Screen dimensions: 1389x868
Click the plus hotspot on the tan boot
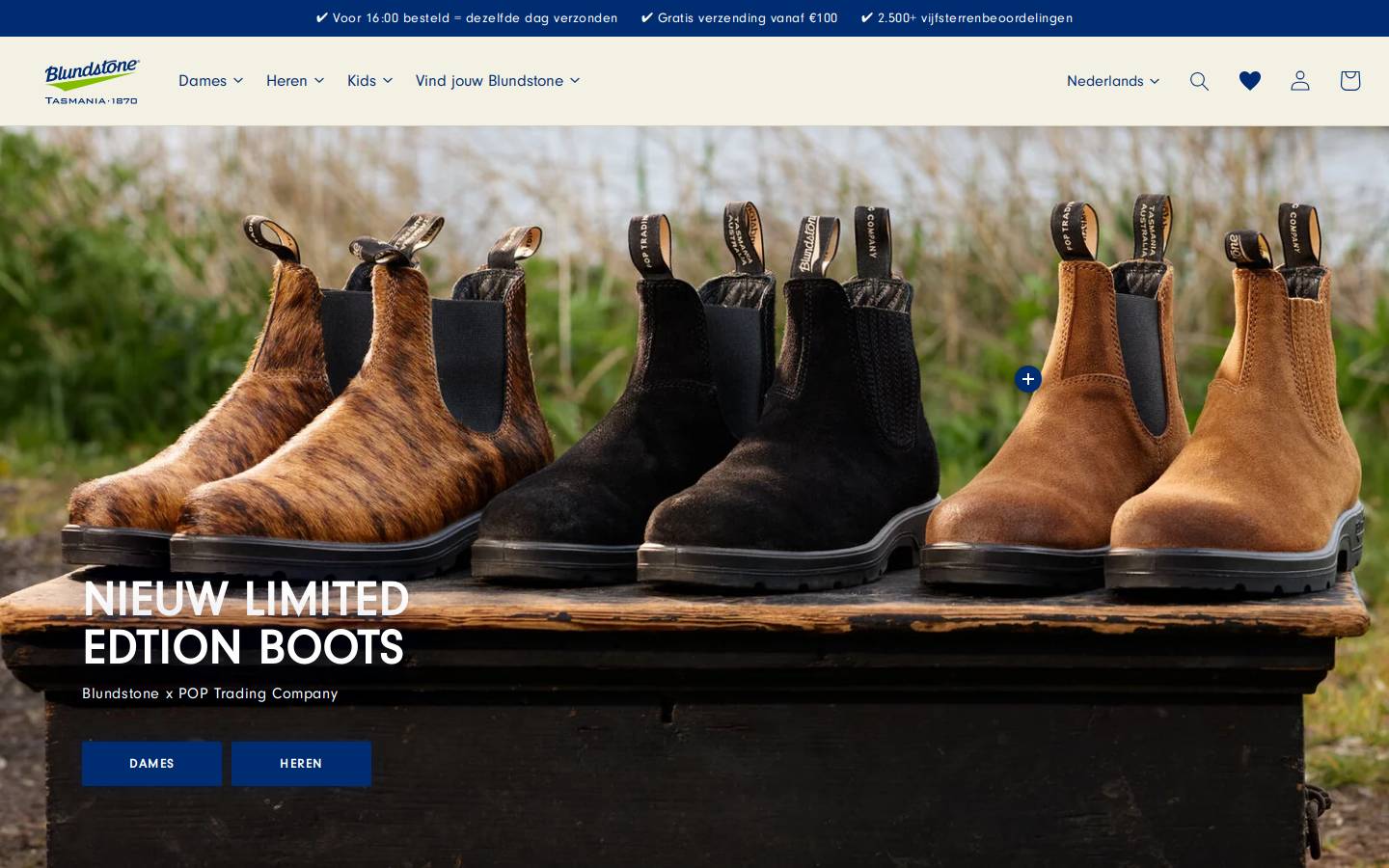(1028, 379)
